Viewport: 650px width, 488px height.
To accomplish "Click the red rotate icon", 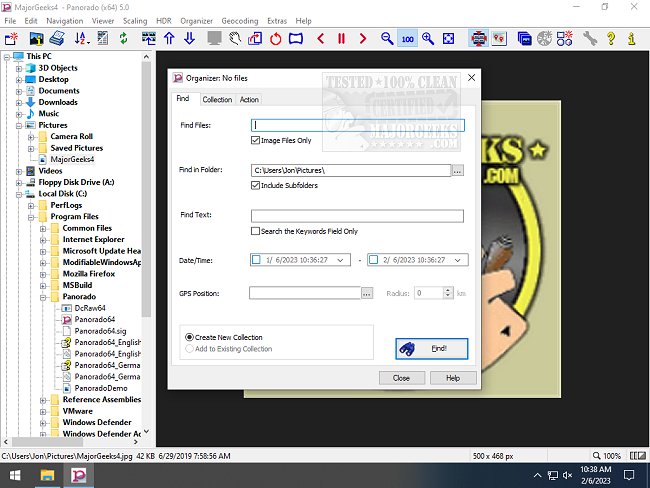I will (x=276, y=39).
